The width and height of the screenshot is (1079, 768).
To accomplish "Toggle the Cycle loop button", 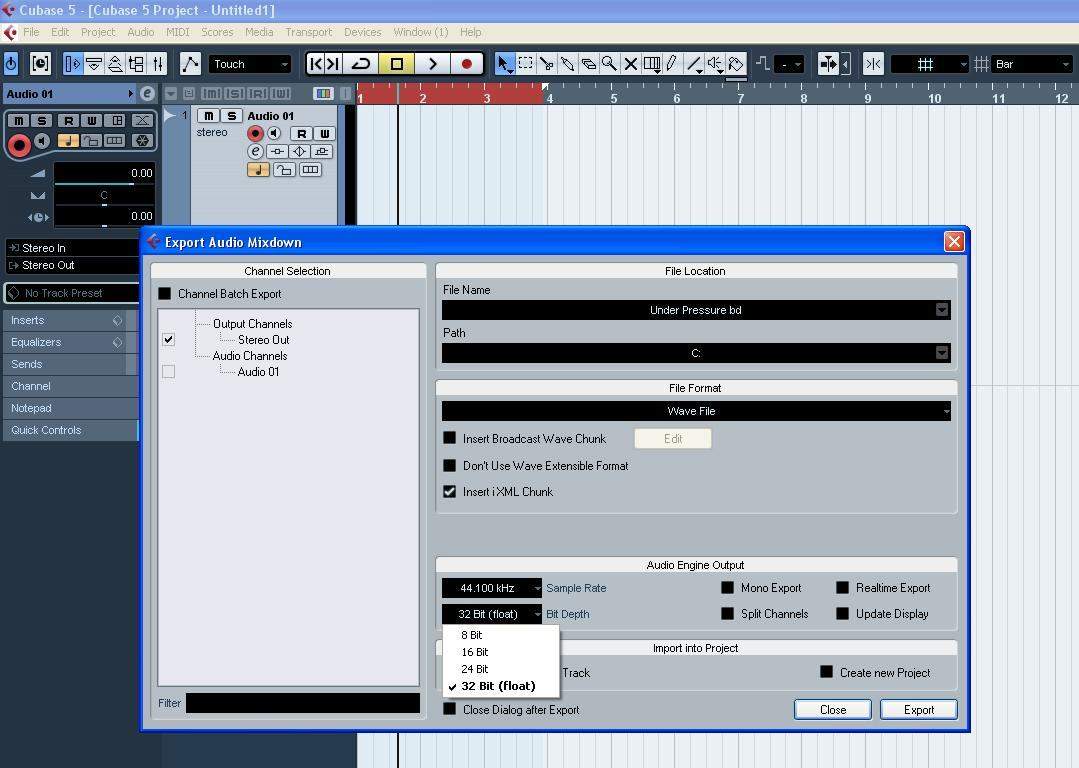I will click(x=361, y=64).
